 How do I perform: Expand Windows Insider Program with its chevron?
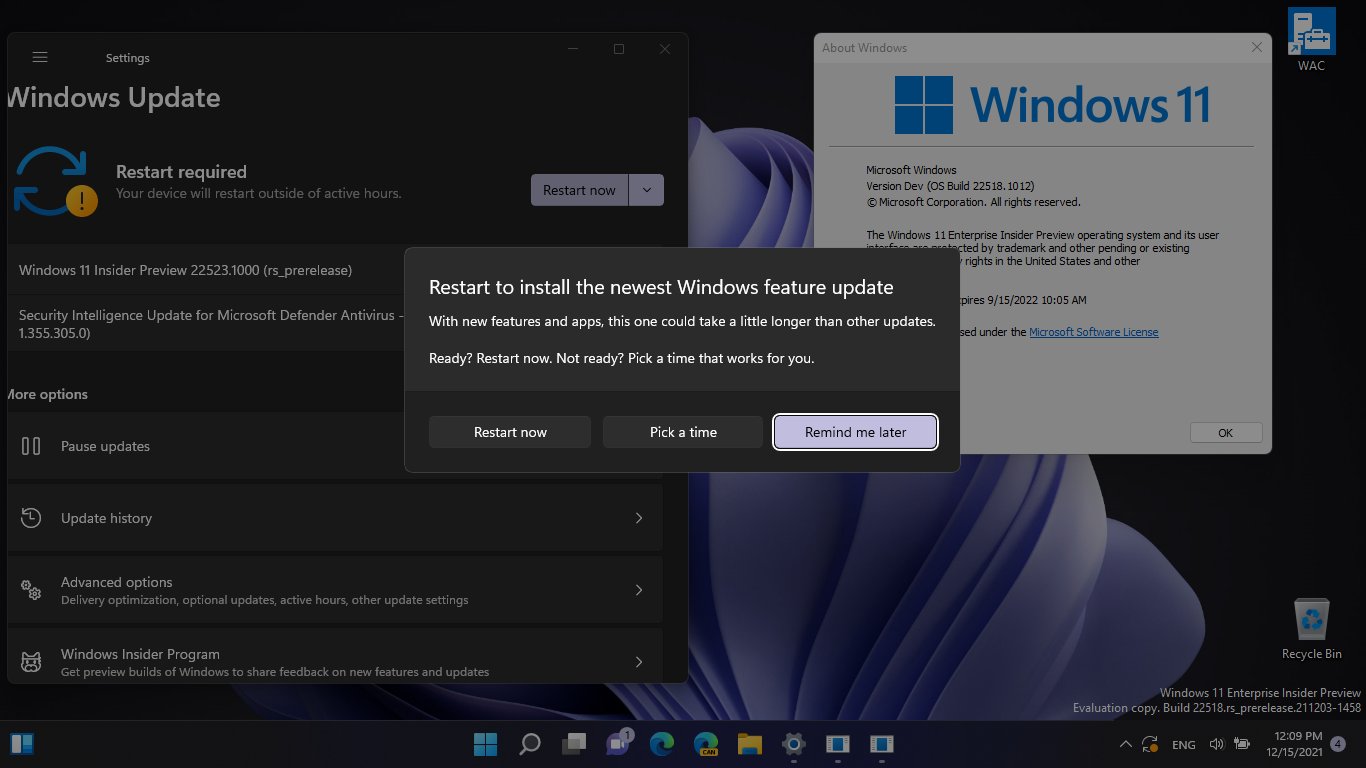pyautogui.click(x=639, y=662)
